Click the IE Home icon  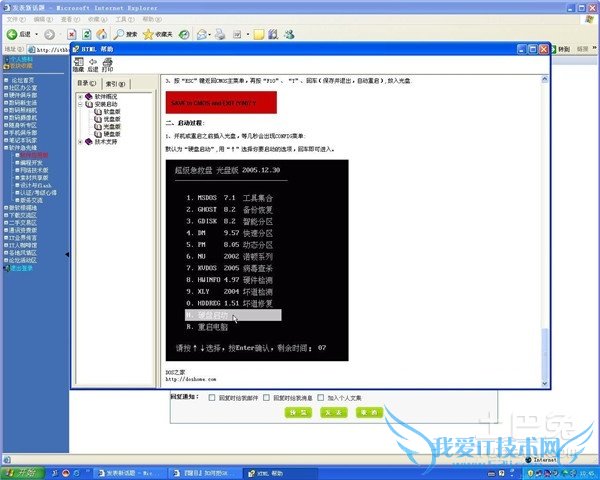pos(101,34)
